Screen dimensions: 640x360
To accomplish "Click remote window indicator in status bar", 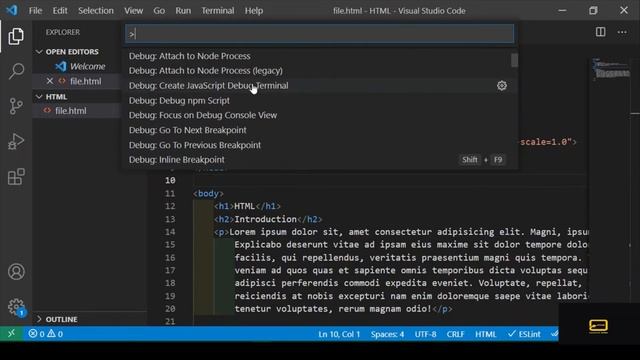I will pos(11,334).
